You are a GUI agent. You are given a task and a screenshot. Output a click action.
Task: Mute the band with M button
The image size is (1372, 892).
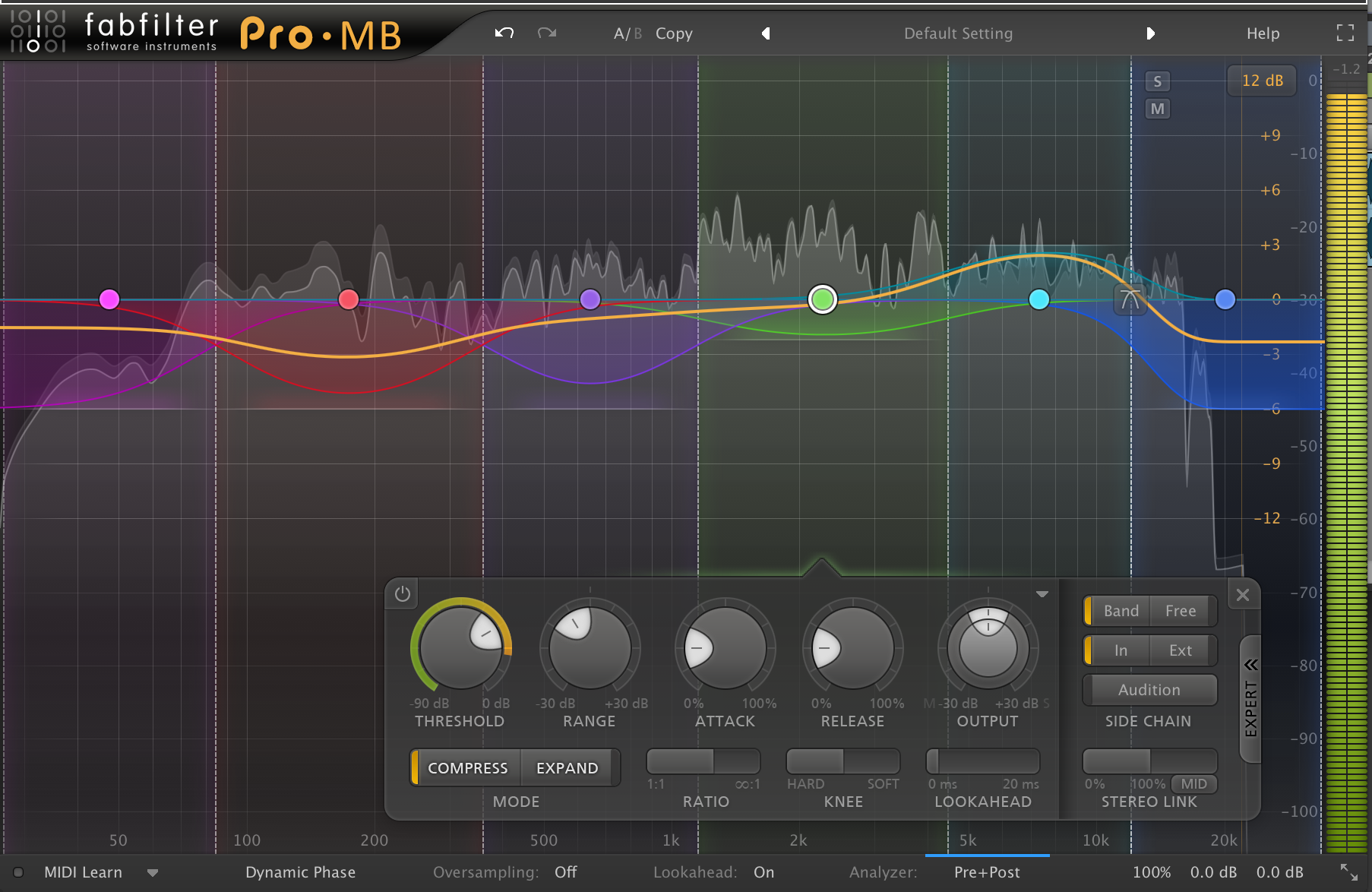click(1157, 109)
